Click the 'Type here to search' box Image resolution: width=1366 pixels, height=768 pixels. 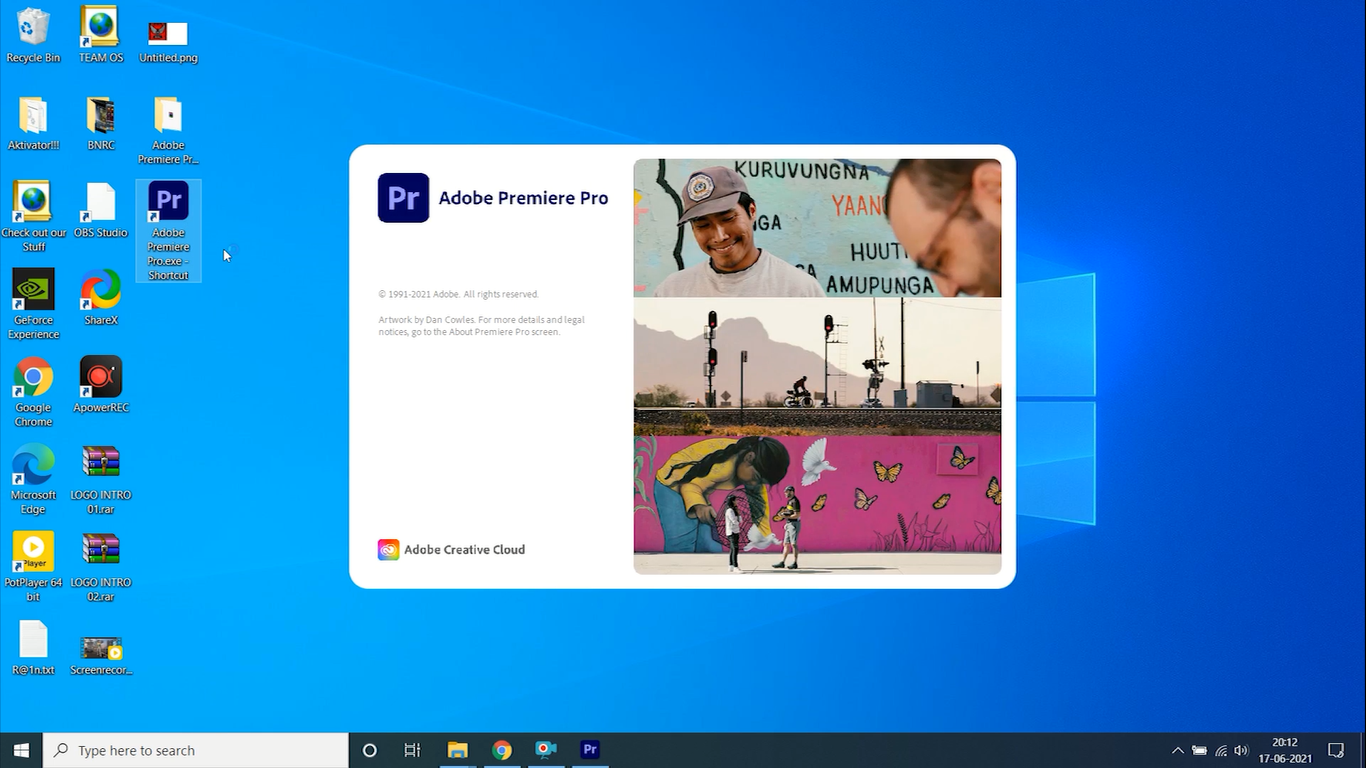coord(196,750)
